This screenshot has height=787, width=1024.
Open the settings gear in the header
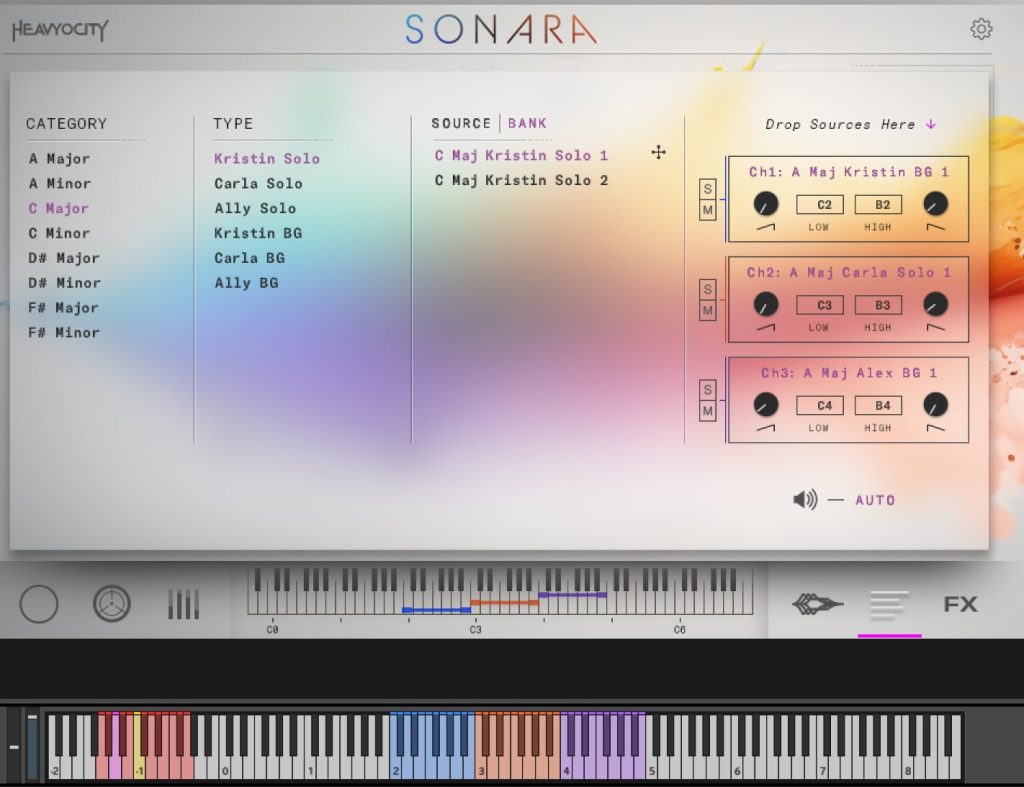click(x=981, y=30)
